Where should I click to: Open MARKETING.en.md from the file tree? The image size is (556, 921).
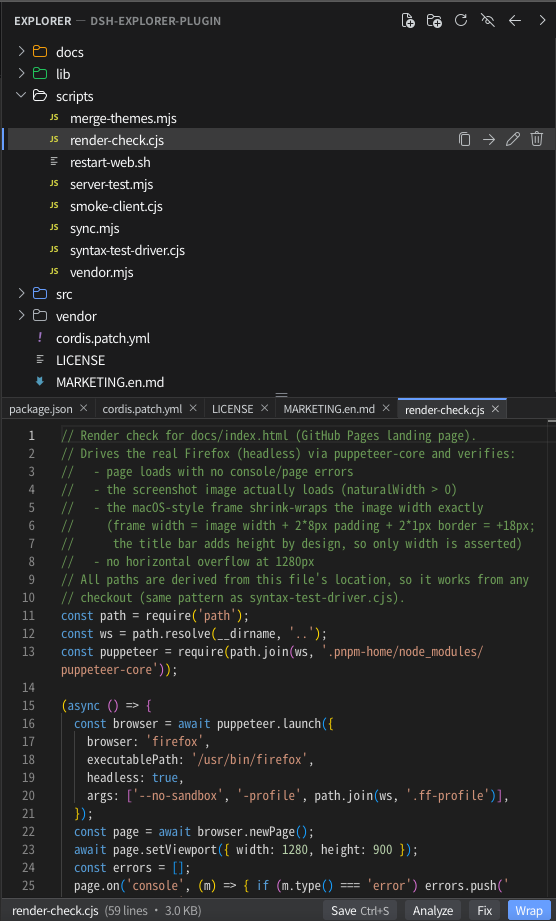pos(110,382)
